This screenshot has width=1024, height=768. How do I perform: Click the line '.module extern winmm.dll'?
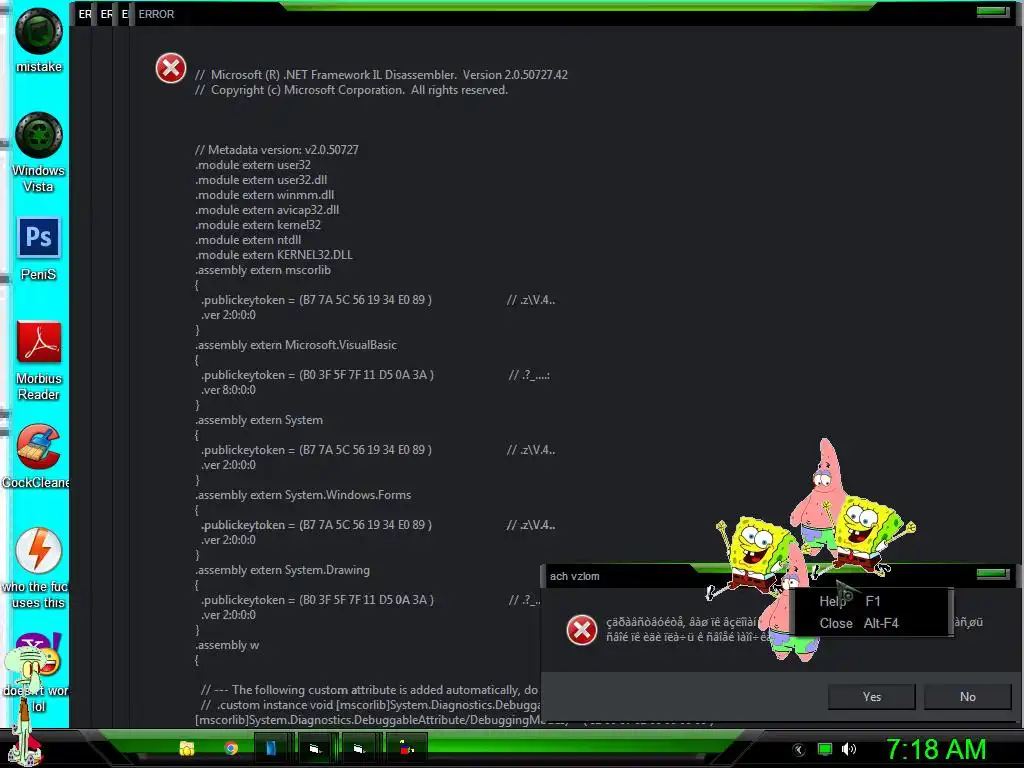264,195
